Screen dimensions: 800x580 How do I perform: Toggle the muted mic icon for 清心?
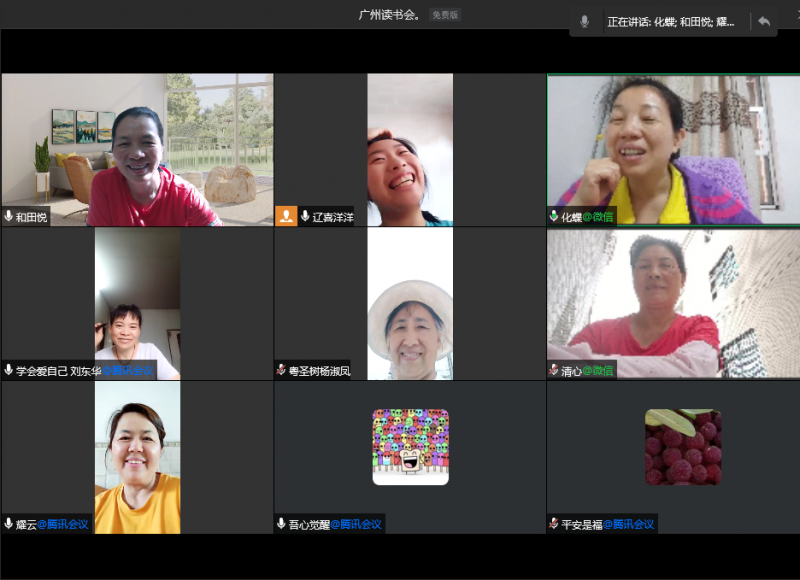[554, 370]
